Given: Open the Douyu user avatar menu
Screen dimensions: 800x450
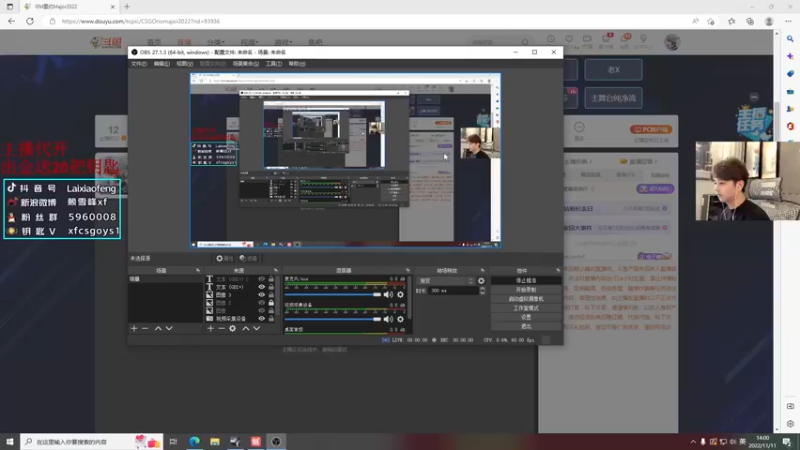Looking at the screenshot, I should click(672, 42).
